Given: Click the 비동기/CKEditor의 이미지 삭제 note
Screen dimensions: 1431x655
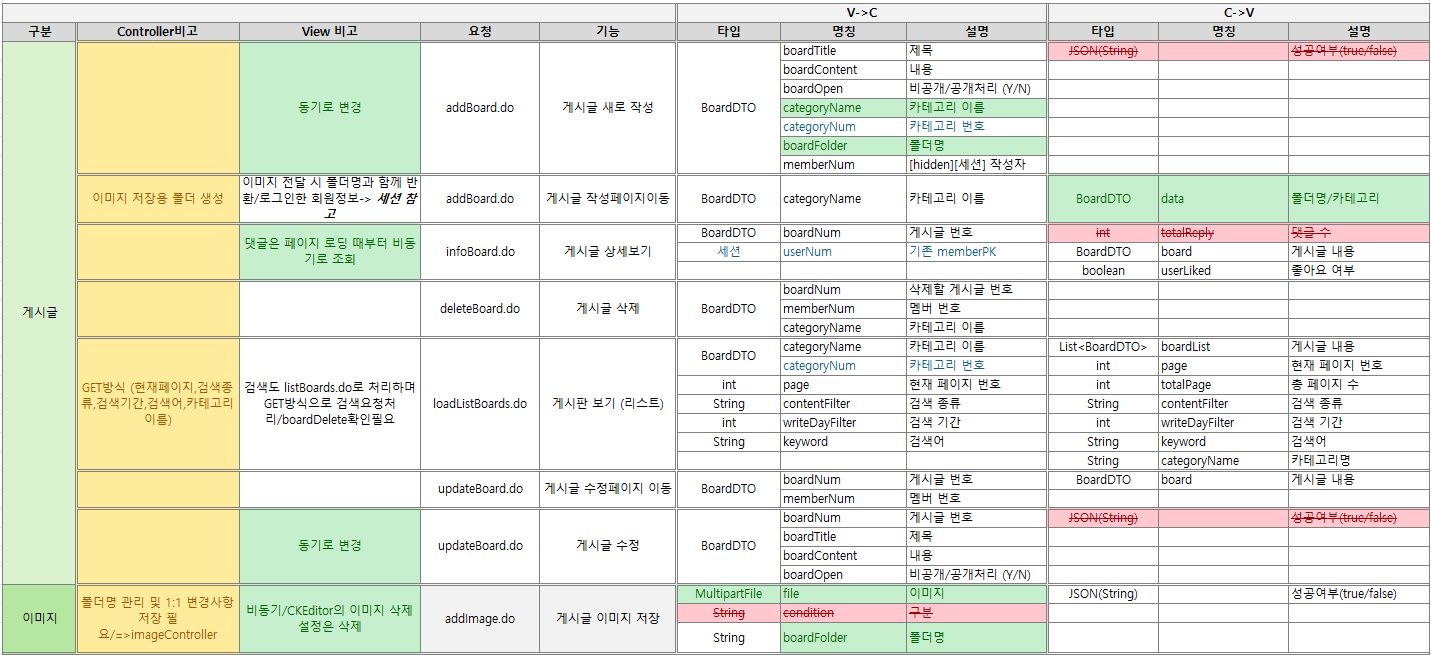Looking at the screenshot, I should point(329,619).
